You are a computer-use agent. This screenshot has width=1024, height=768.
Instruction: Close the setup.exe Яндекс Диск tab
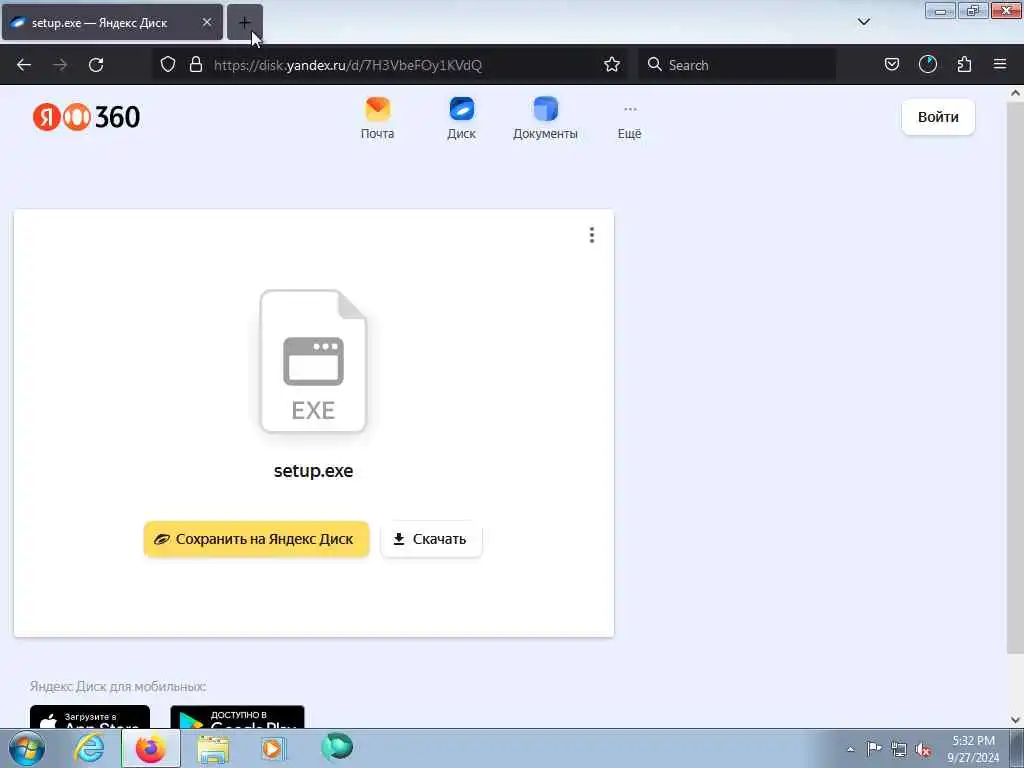(207, 22)
